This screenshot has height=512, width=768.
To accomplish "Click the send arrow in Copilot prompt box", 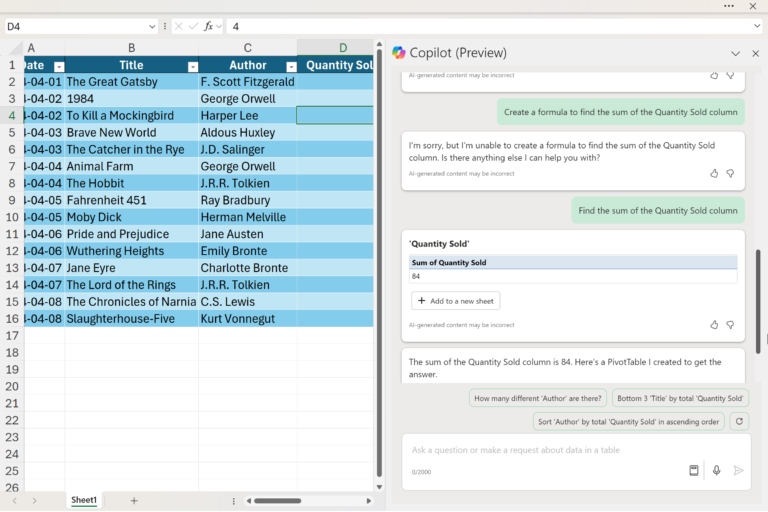I will 738,470.
